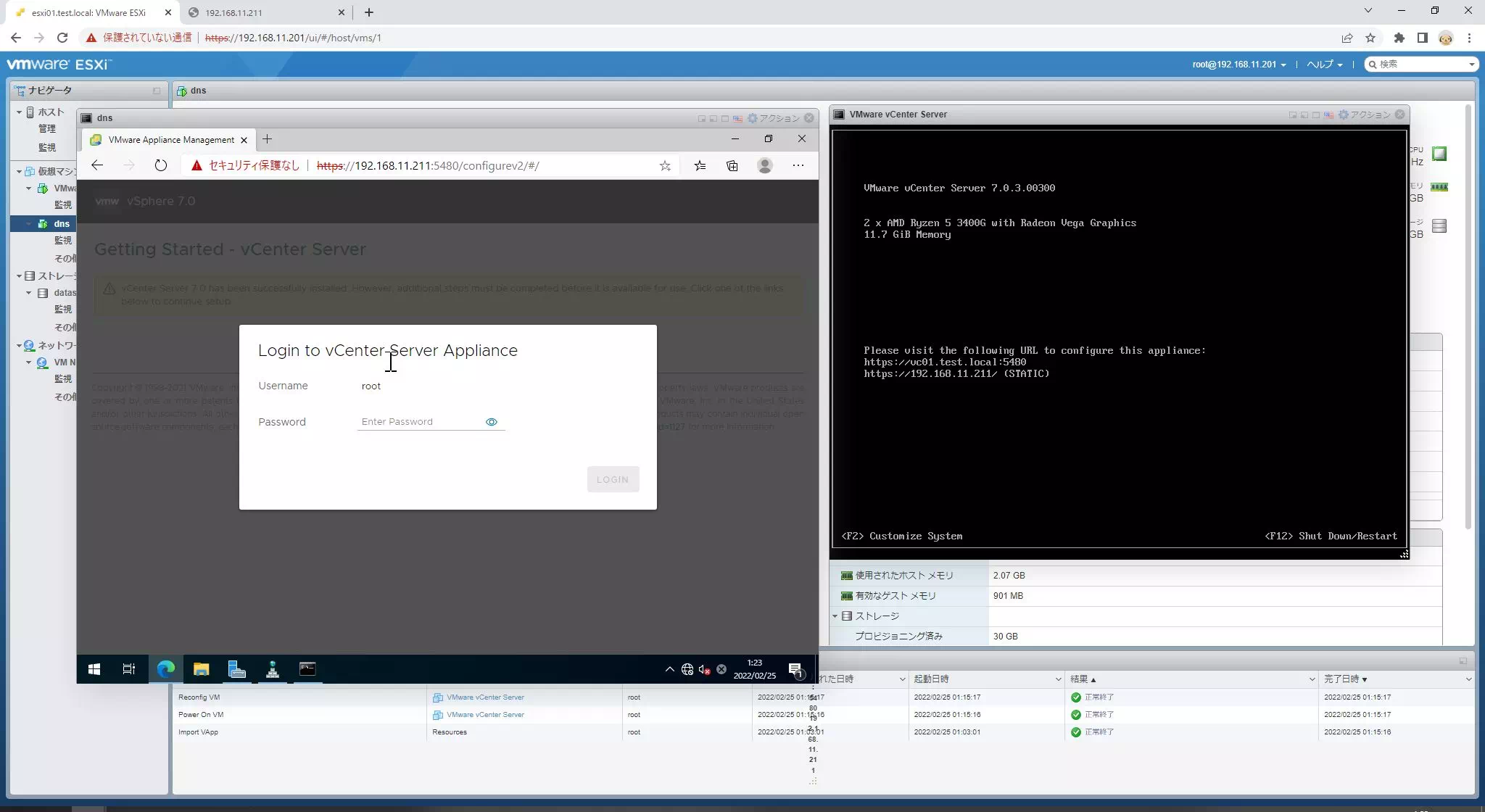
Task: Go back in the inner Edge browser
Action: coord(97,165)
